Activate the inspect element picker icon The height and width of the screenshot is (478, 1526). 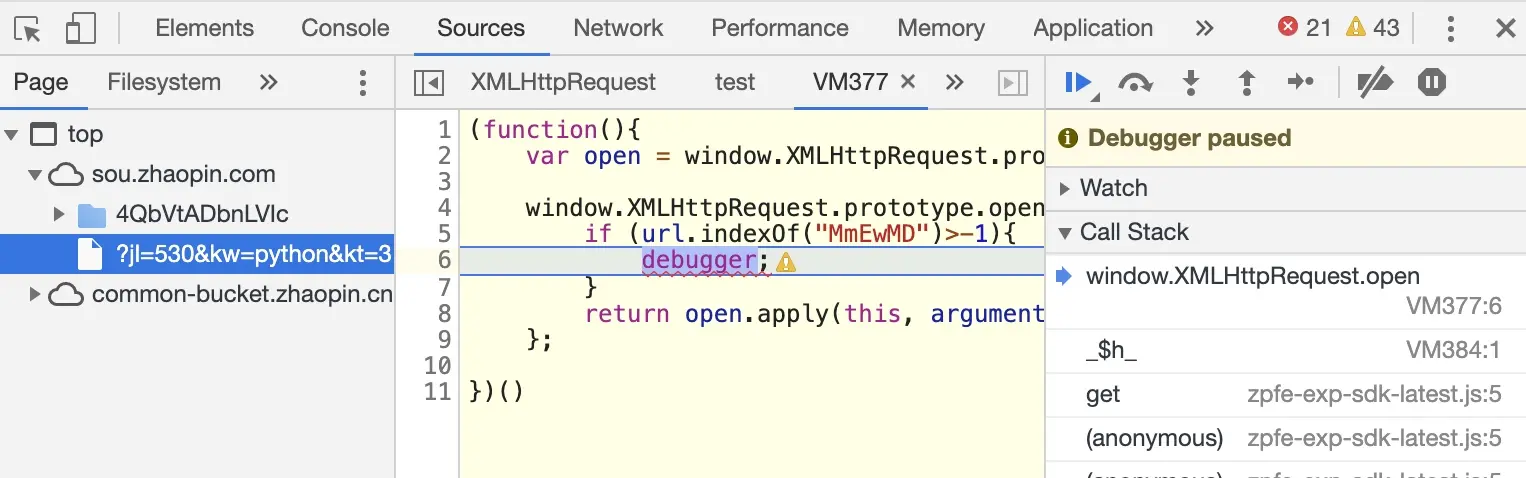pos(30,28)
